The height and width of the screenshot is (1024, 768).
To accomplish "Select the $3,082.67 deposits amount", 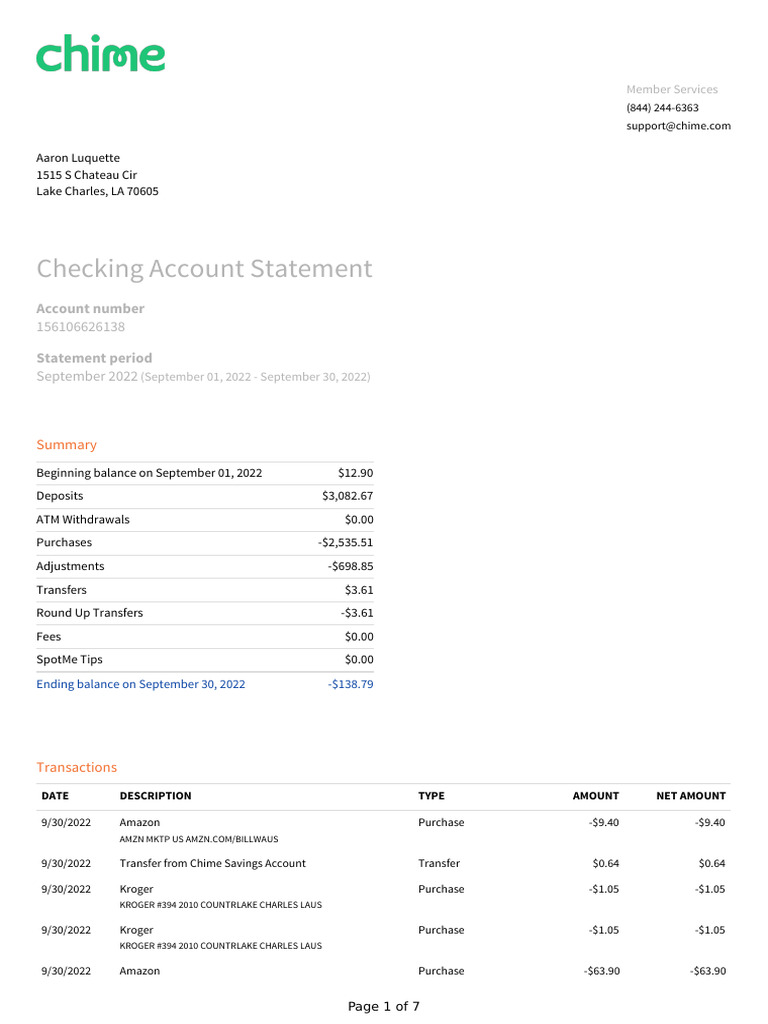I will 347,496.
